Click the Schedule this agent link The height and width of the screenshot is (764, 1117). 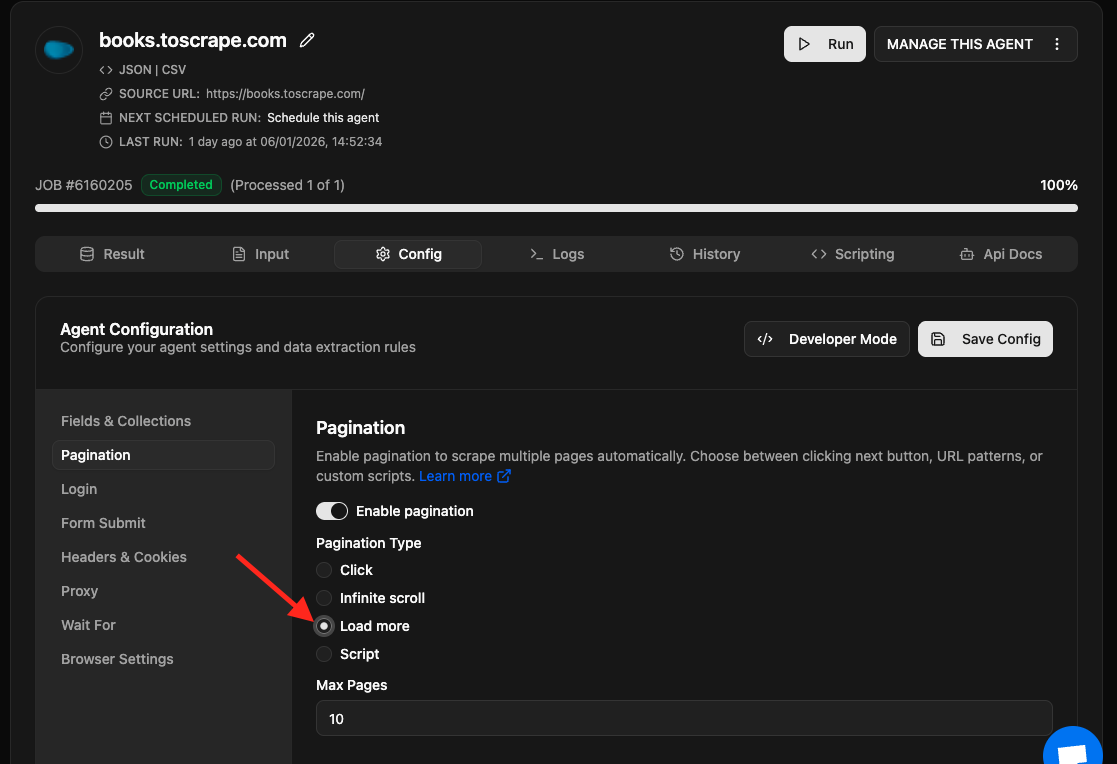coord(323,118)
